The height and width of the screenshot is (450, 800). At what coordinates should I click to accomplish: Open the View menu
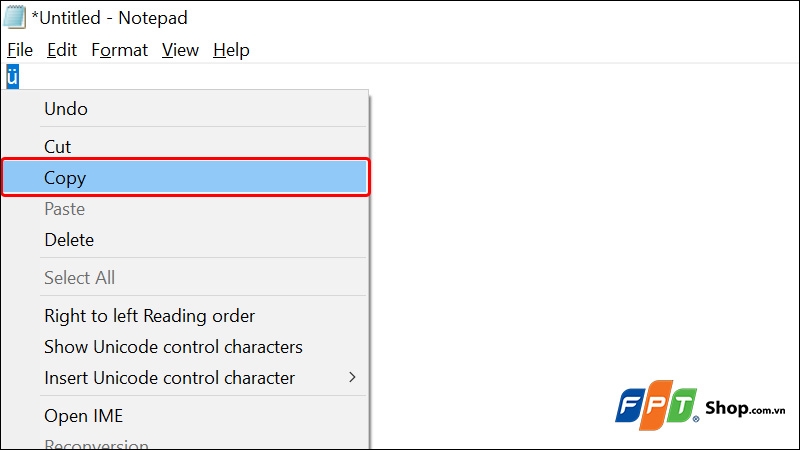[x=180, y=50]
